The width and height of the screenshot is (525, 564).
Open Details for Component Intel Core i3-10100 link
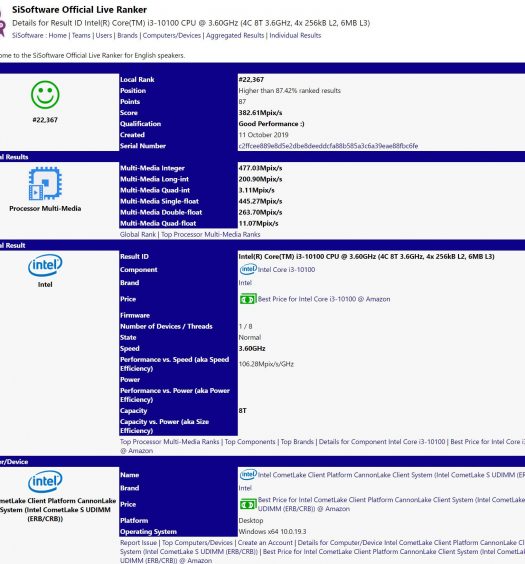(382, 441)
